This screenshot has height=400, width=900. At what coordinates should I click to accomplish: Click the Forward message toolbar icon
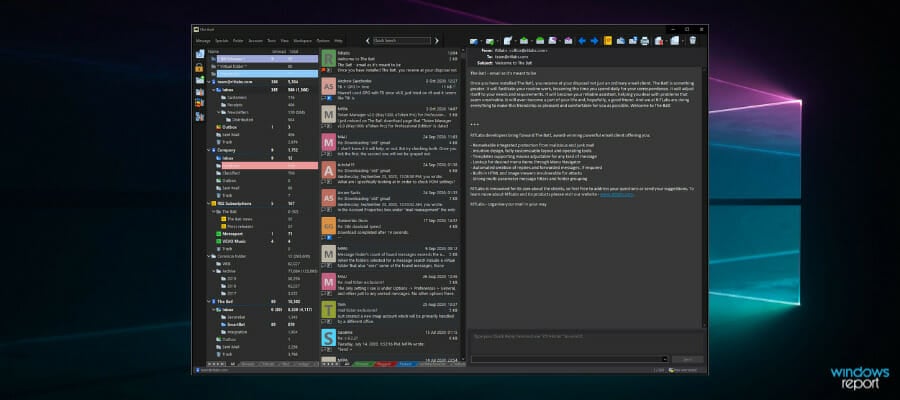click(x=552, y=41)
